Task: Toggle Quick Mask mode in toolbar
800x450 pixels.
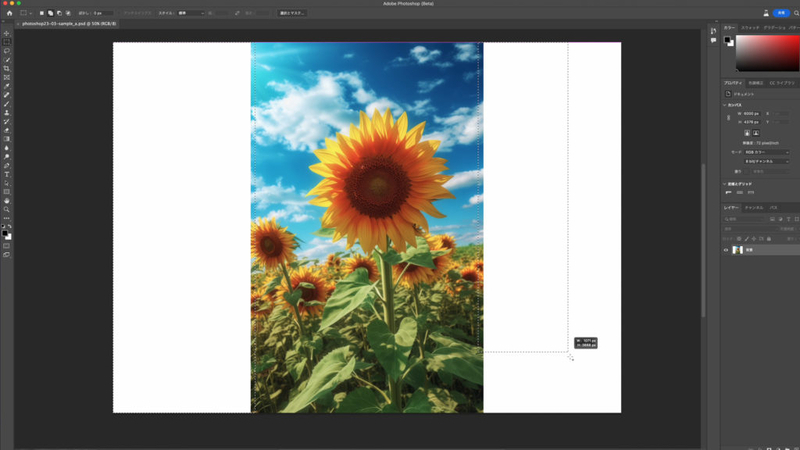Action: tap(7, 246)
